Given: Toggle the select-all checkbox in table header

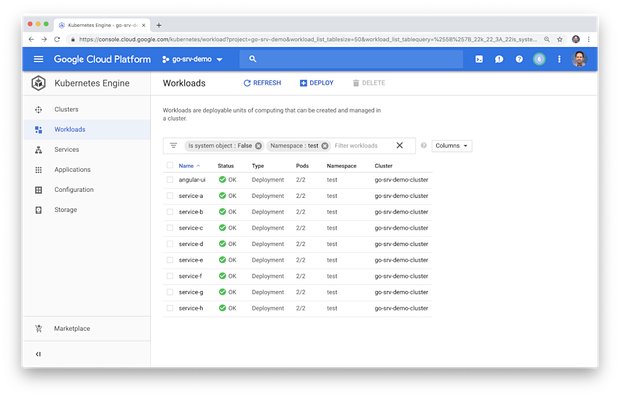Looking at the screenshot, I should (170, 166).
